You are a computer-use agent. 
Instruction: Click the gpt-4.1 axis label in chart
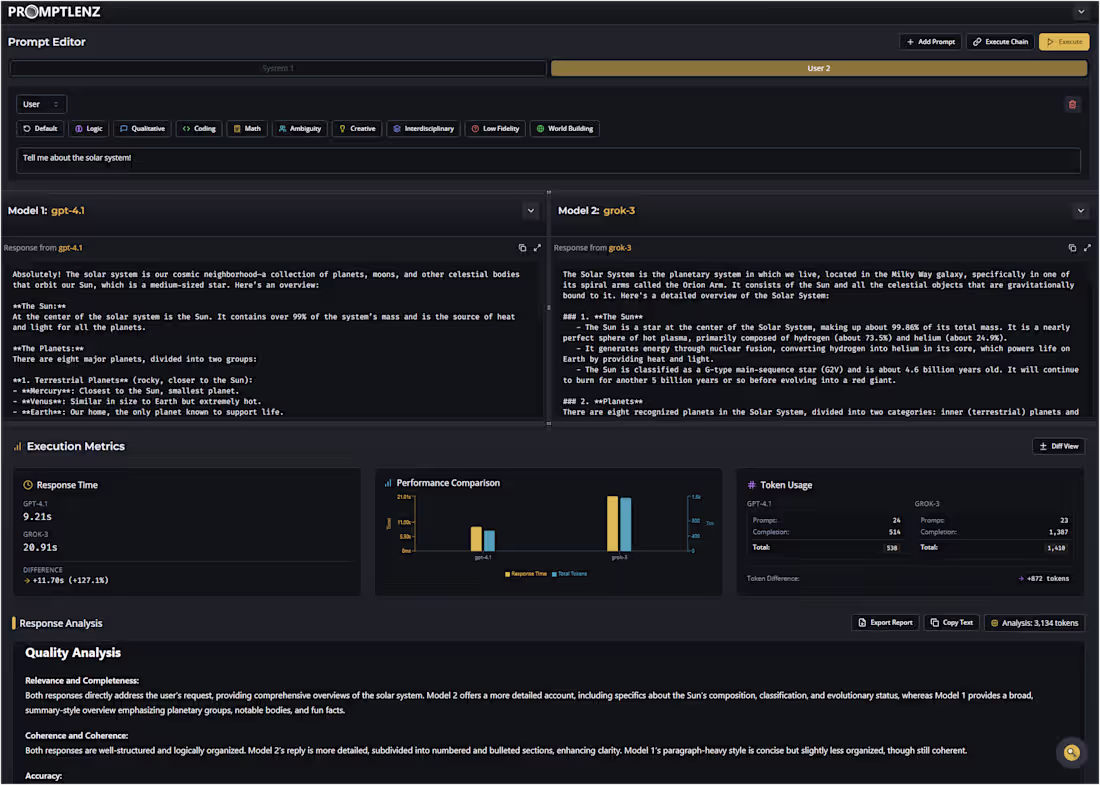pos(483,558)
